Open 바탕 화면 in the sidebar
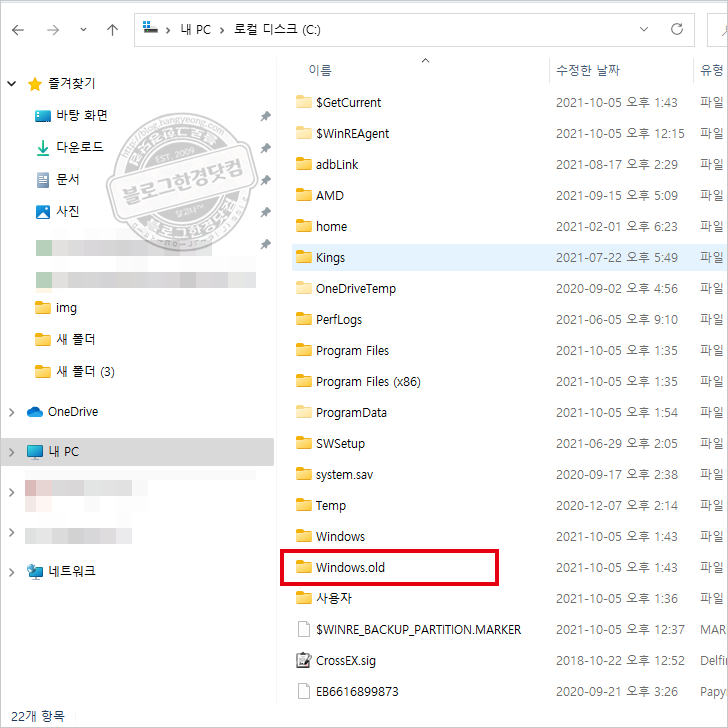 click(x=72, y=116)
